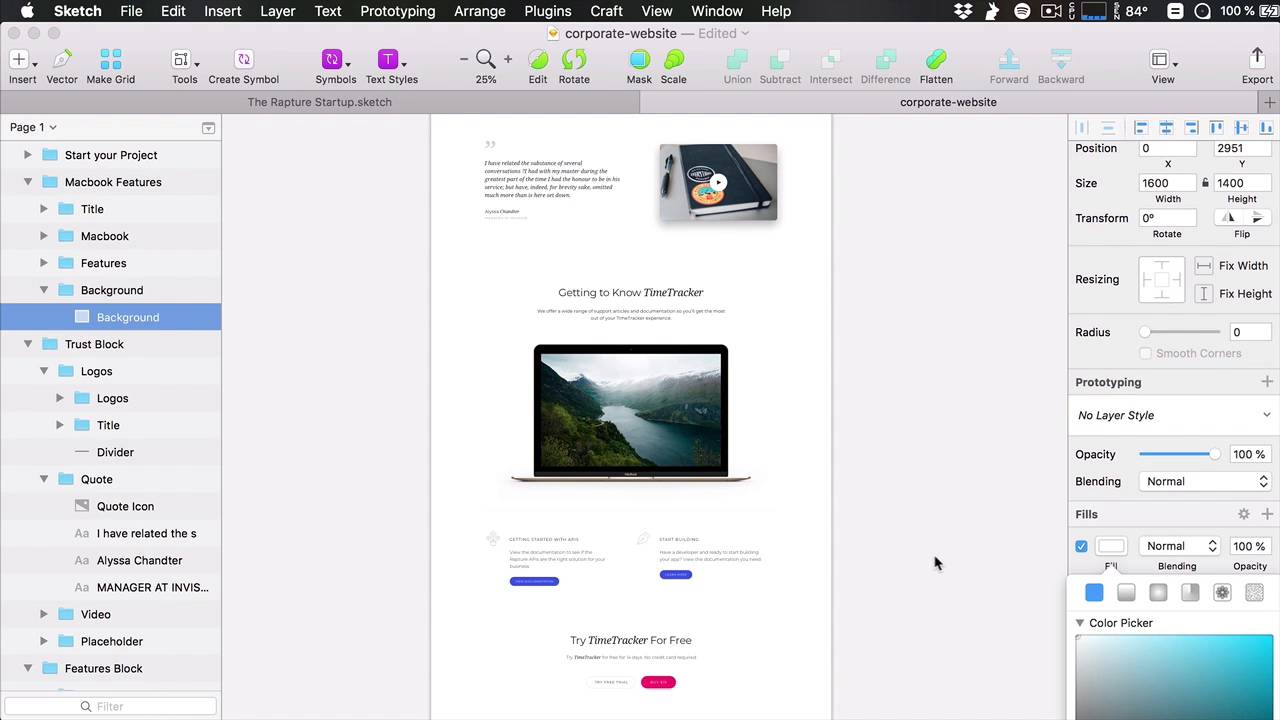Image resolution: width=1280 pixels, height=720 pixels.
Task: Click the Make Grid toolbar icon
Action: click(x=111, y=59)
